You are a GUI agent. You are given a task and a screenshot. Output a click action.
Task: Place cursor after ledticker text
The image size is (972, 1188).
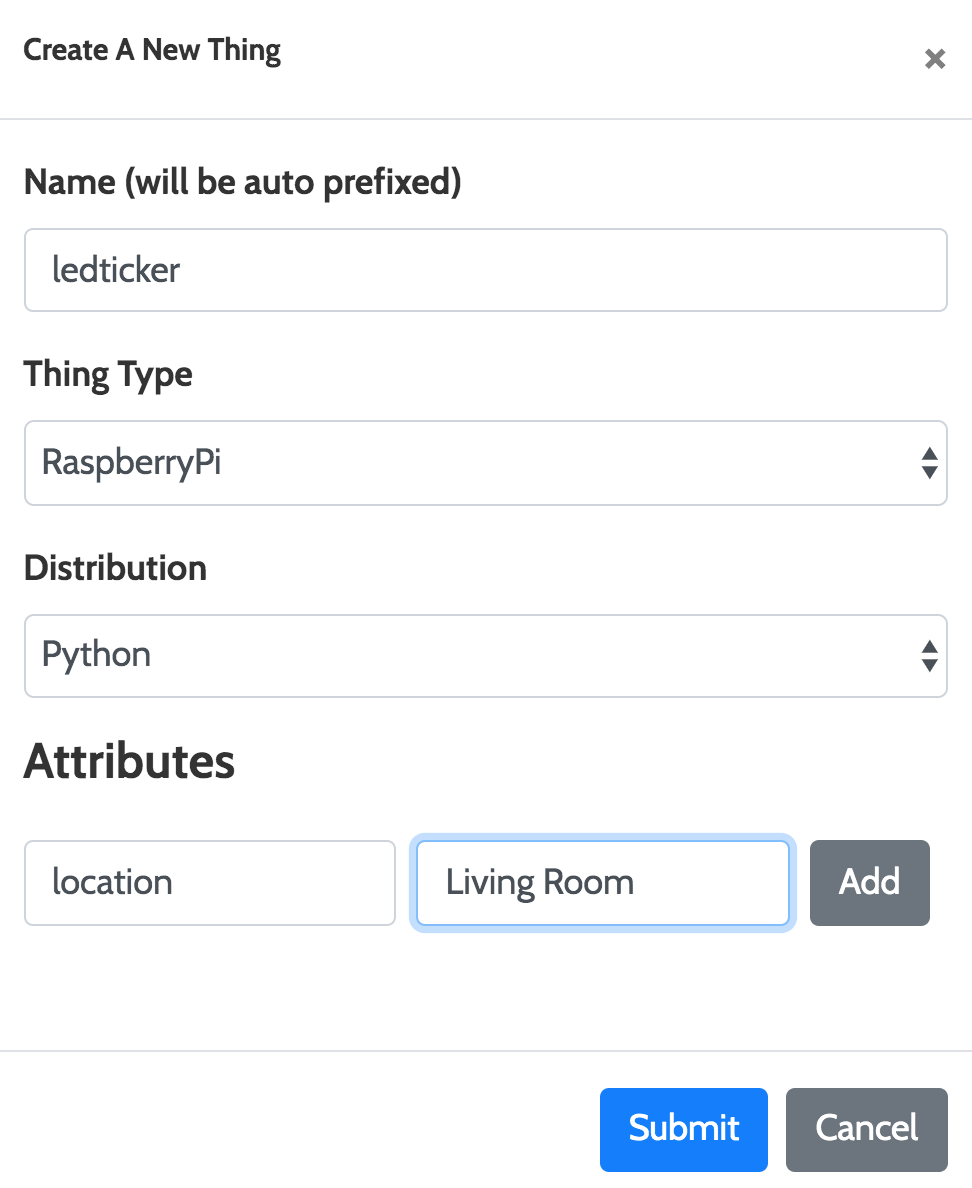click(183, 270)
